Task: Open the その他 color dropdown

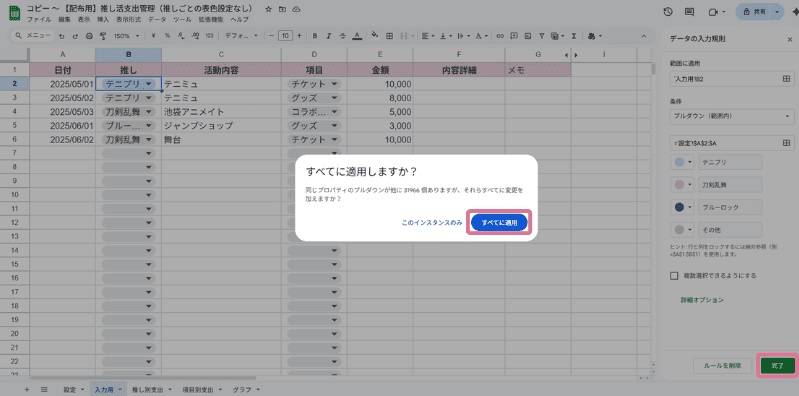Action: point(683,229)
